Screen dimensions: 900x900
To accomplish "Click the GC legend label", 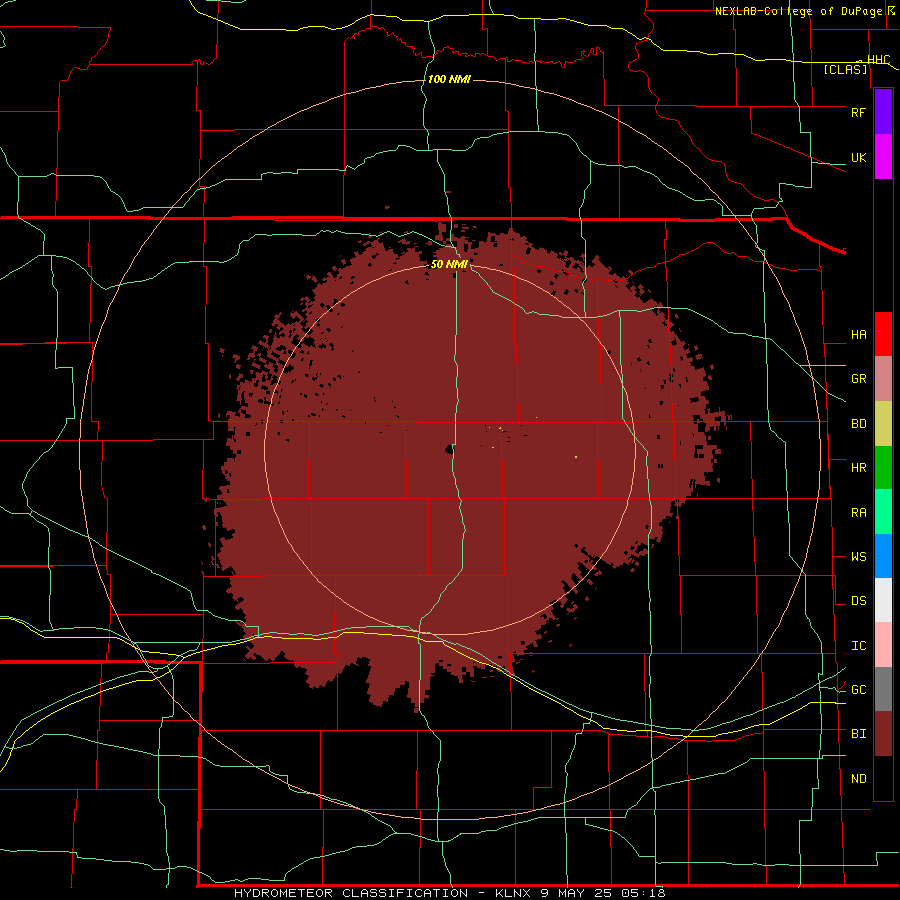I will tap(858, 690).
